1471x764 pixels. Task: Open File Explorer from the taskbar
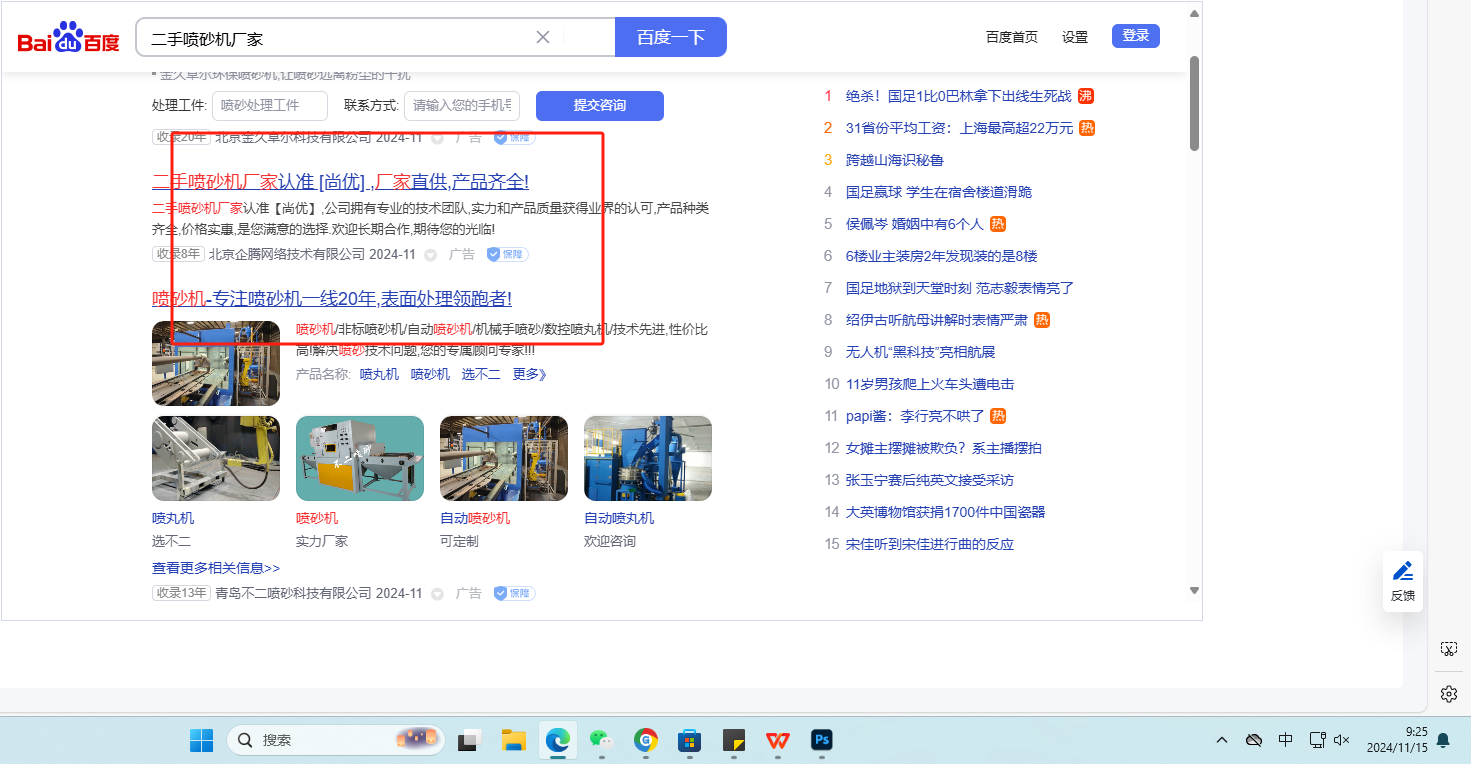point(514,740)
